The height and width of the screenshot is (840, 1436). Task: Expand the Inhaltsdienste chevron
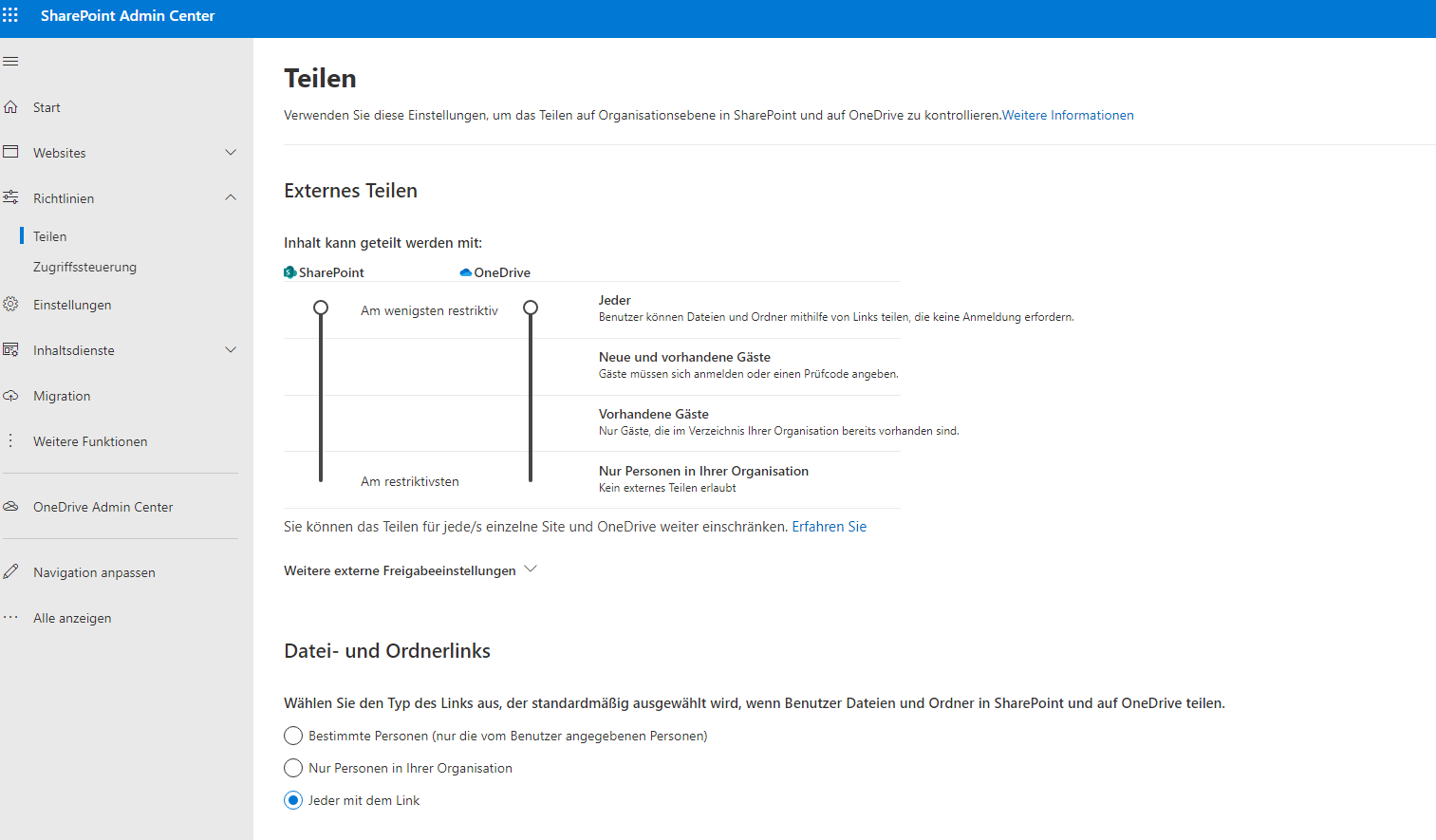tap(231, 349)
